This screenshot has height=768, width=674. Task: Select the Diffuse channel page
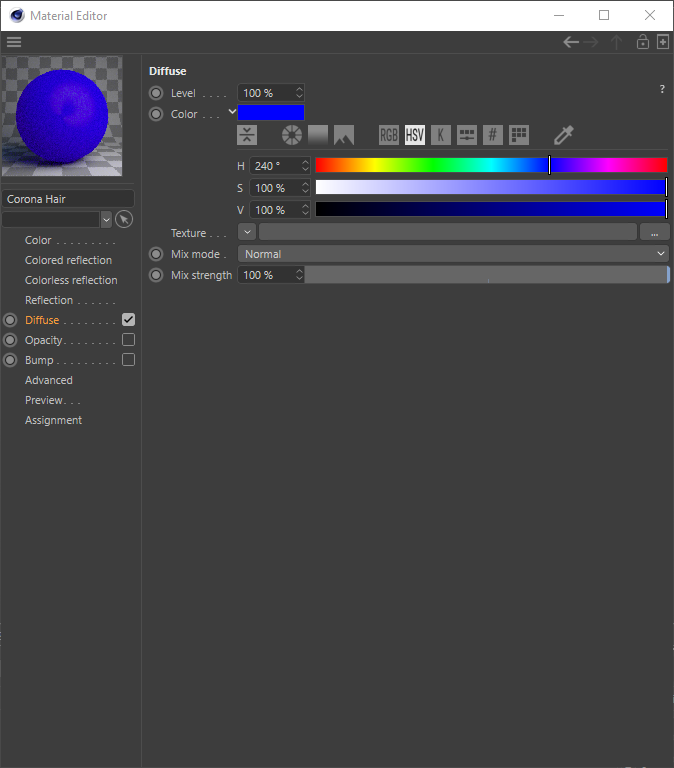coord(42,320)
